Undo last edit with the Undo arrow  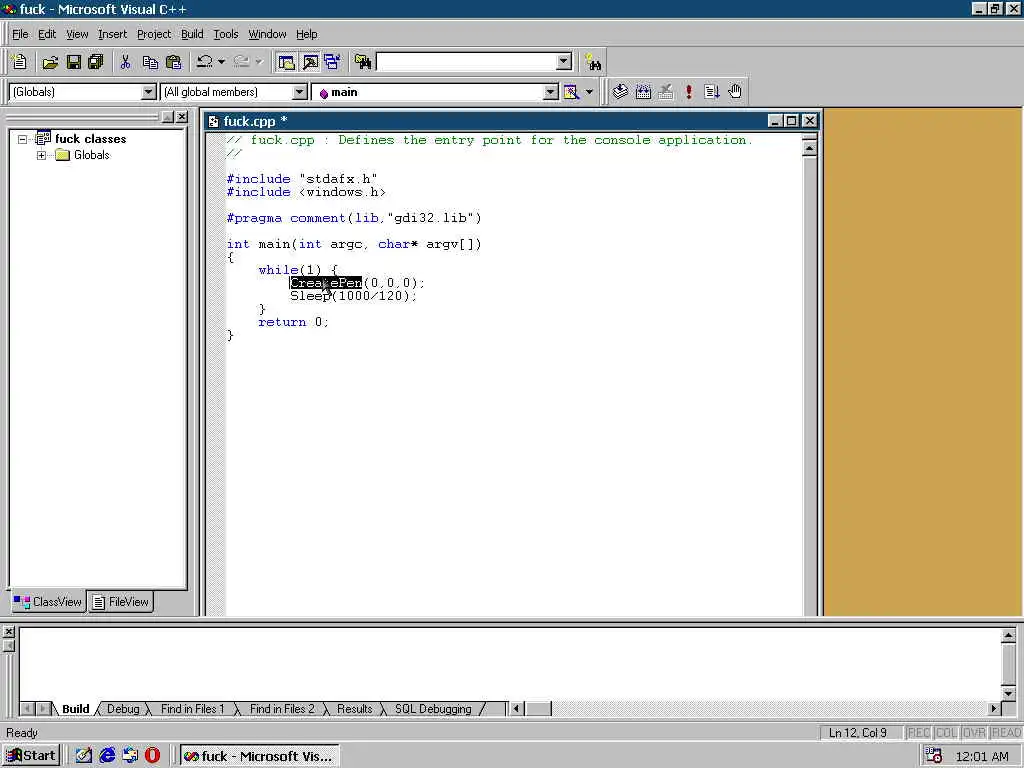pyautogui.click(x=204, y=62)
